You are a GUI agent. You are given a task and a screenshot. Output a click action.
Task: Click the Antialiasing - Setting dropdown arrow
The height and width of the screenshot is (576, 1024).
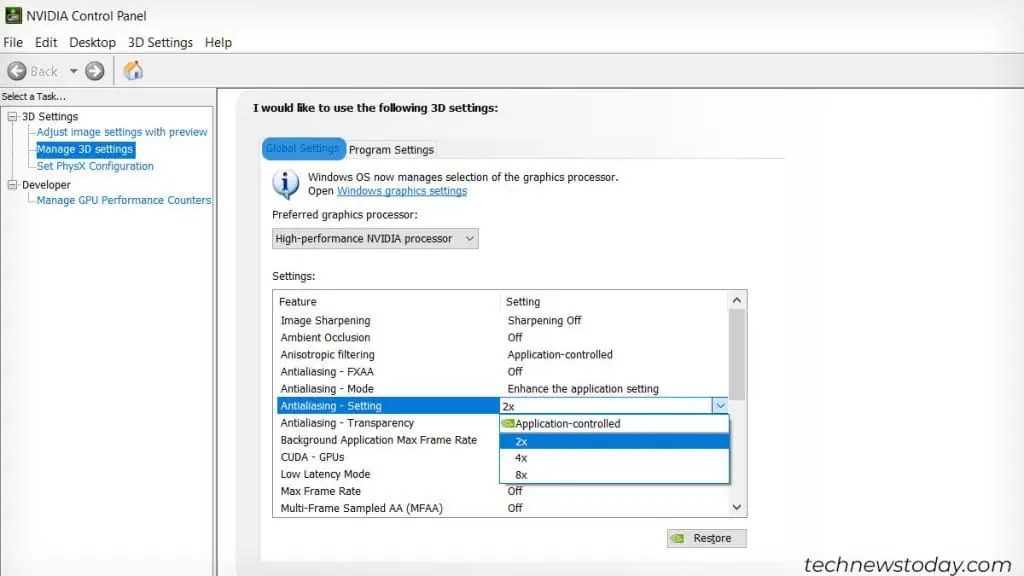(x=721, y=405)
